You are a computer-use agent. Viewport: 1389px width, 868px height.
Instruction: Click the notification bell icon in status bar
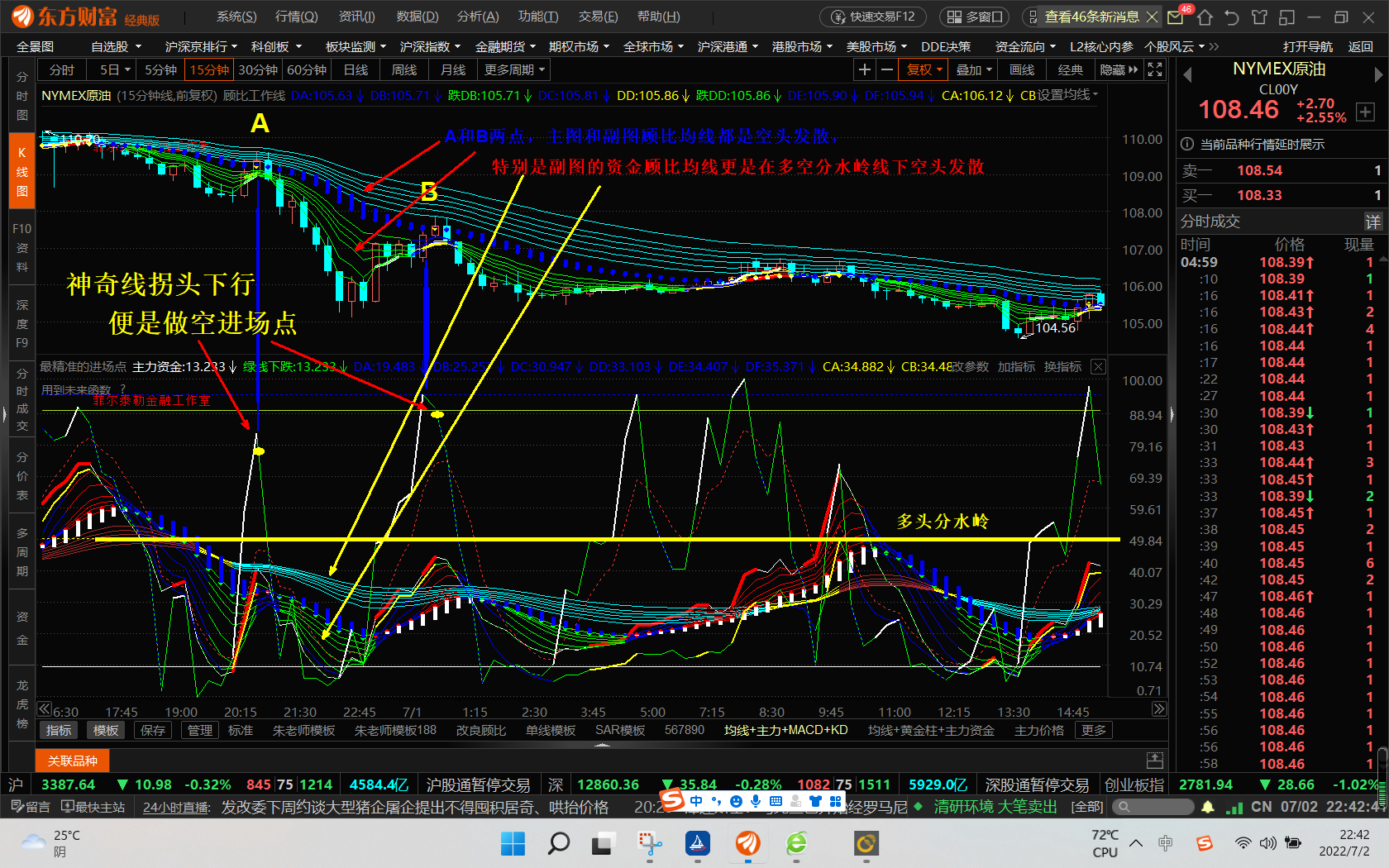(x=1208, y=807)
